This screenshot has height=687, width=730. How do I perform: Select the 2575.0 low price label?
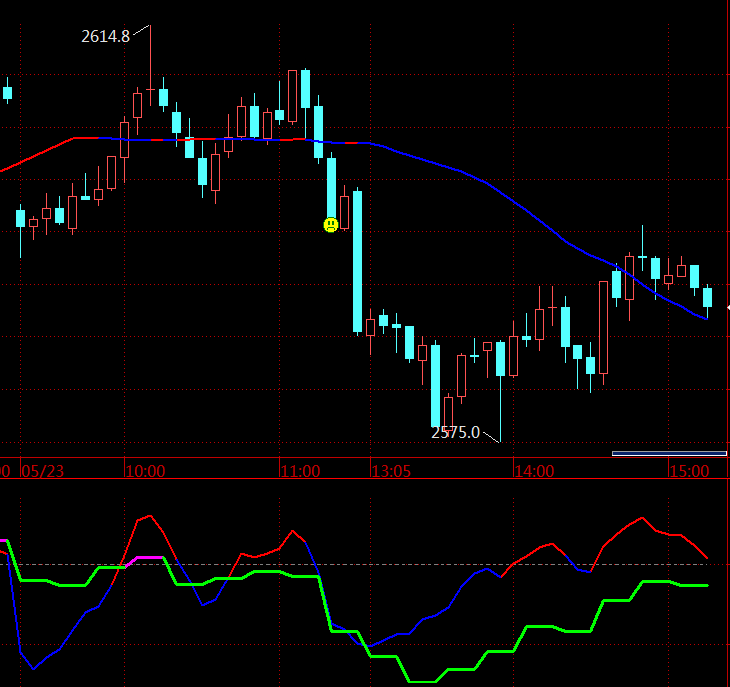[x=455, y=432]
